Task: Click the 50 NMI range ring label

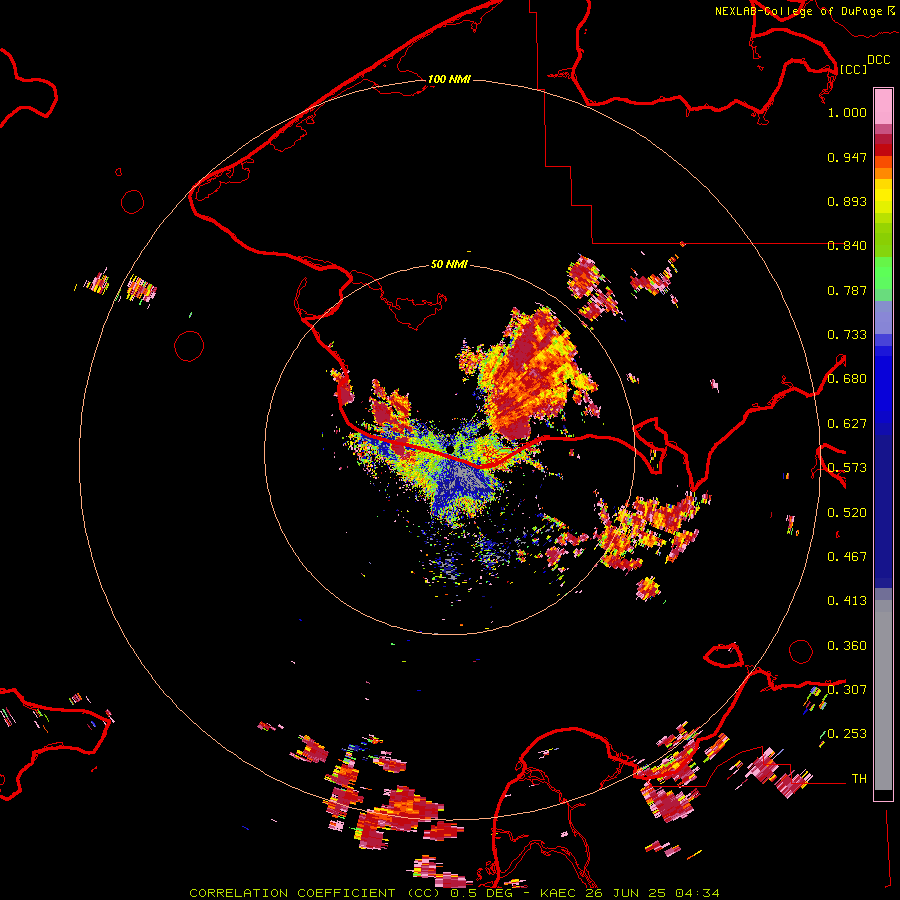Action: (449, 264)
